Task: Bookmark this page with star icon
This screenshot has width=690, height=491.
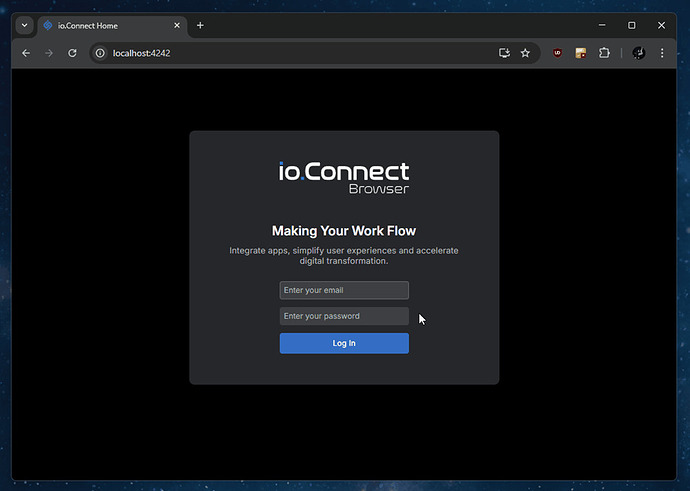Action: (x=525, y=53)
